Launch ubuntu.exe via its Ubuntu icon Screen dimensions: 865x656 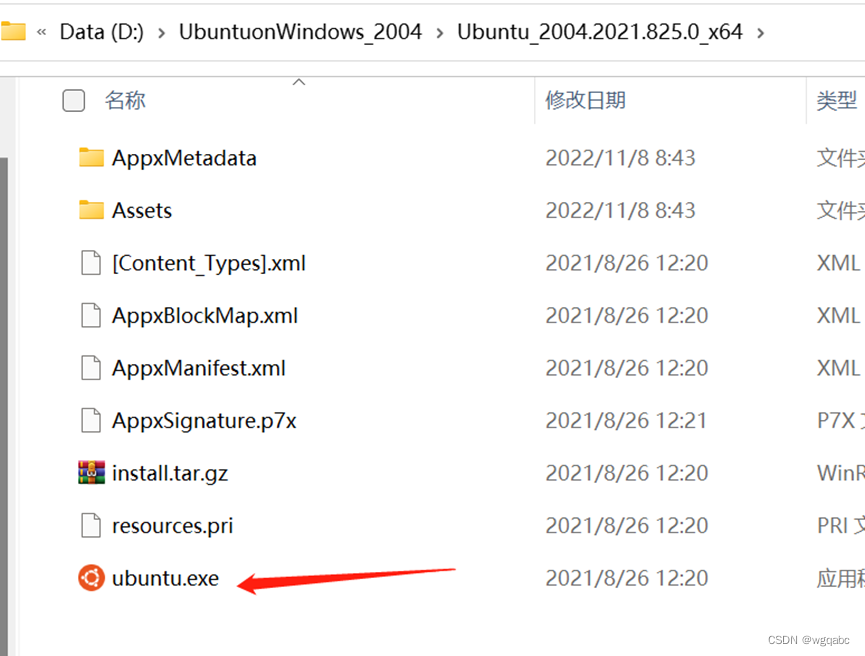90,578
